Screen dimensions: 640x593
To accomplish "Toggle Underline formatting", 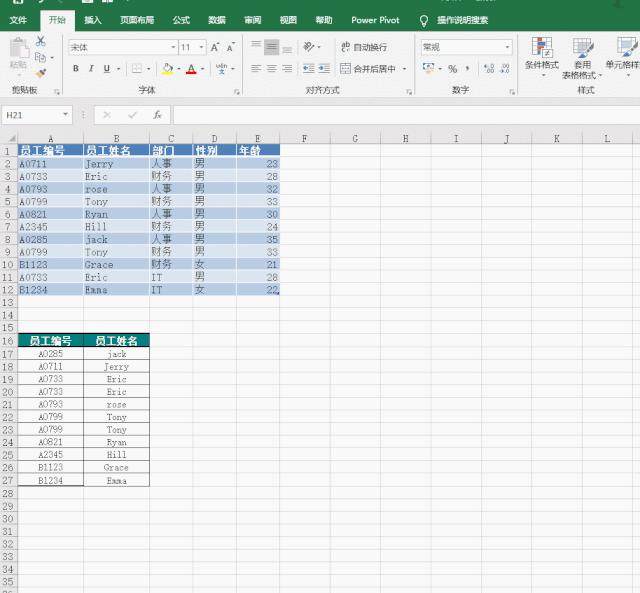I will click(107, 69).
